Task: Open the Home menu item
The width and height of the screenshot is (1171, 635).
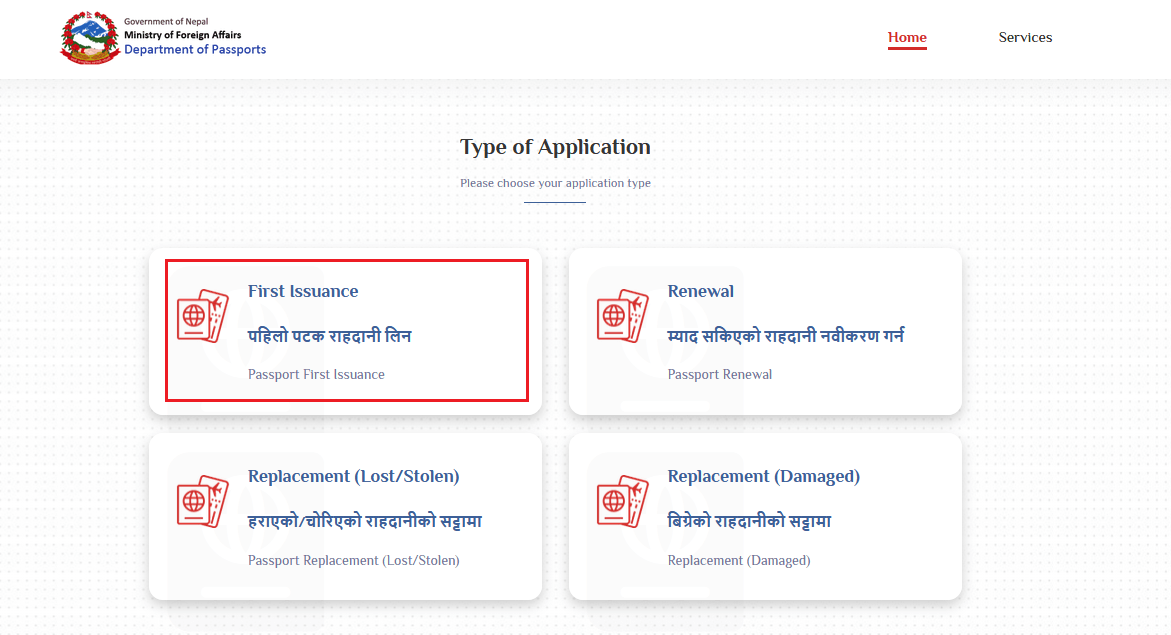Action: pos(907,38)
